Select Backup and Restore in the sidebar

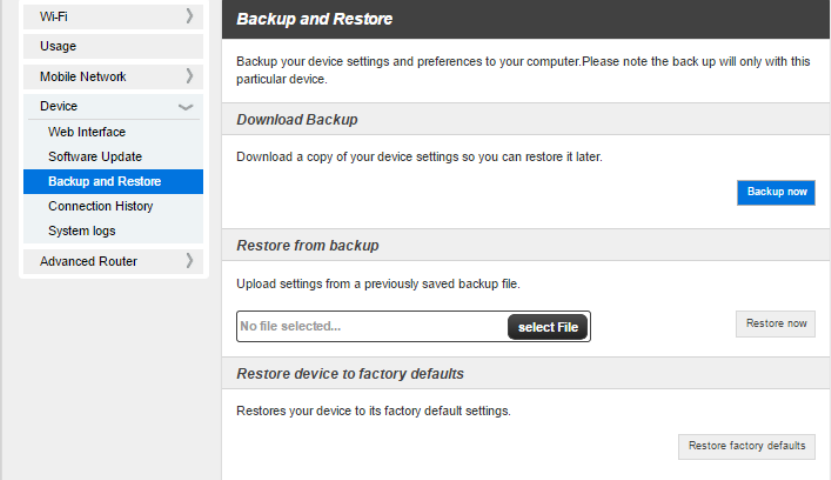[104, 182]
